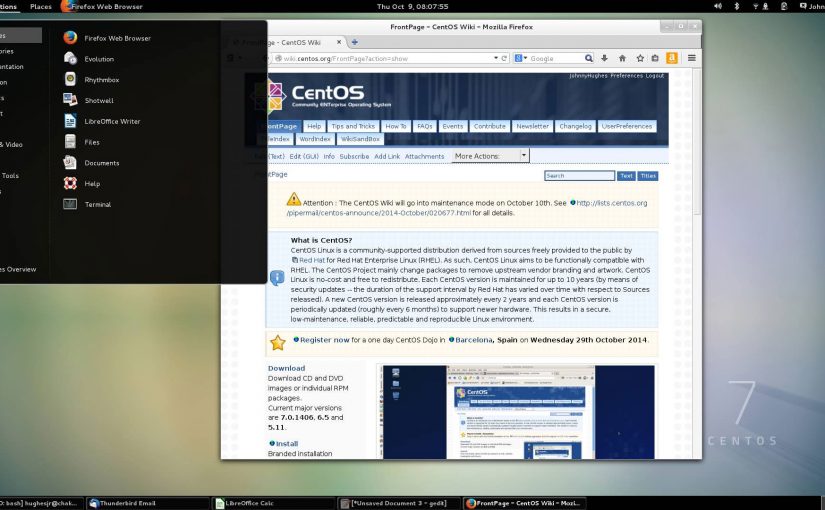Viewport: 825px width, 510px height.
Task: Click the Firefox URL address bar
Action: 387,58
